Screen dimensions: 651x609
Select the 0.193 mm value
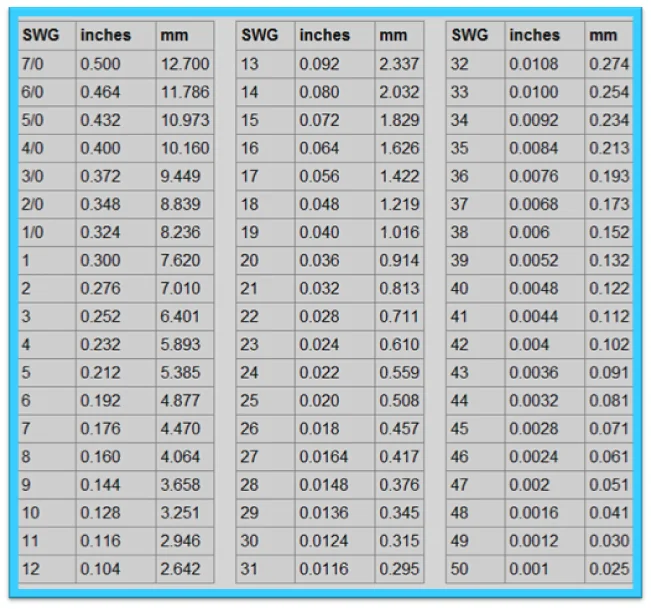[x=609, y=176]
